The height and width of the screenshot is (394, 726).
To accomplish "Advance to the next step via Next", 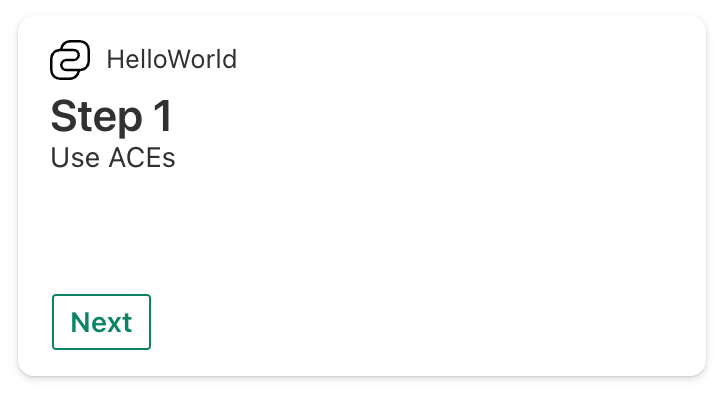I will click(x=101, y=322).
